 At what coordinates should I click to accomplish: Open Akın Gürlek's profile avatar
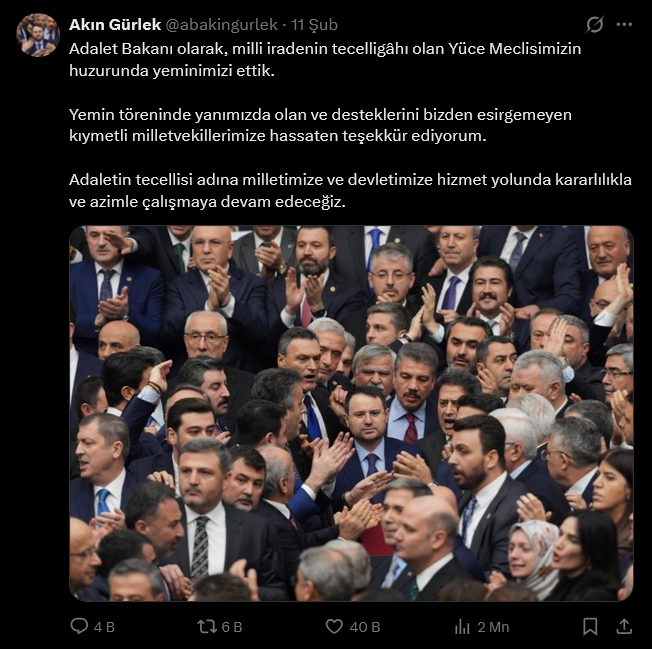pyautogui.click(x=38, y=35)
